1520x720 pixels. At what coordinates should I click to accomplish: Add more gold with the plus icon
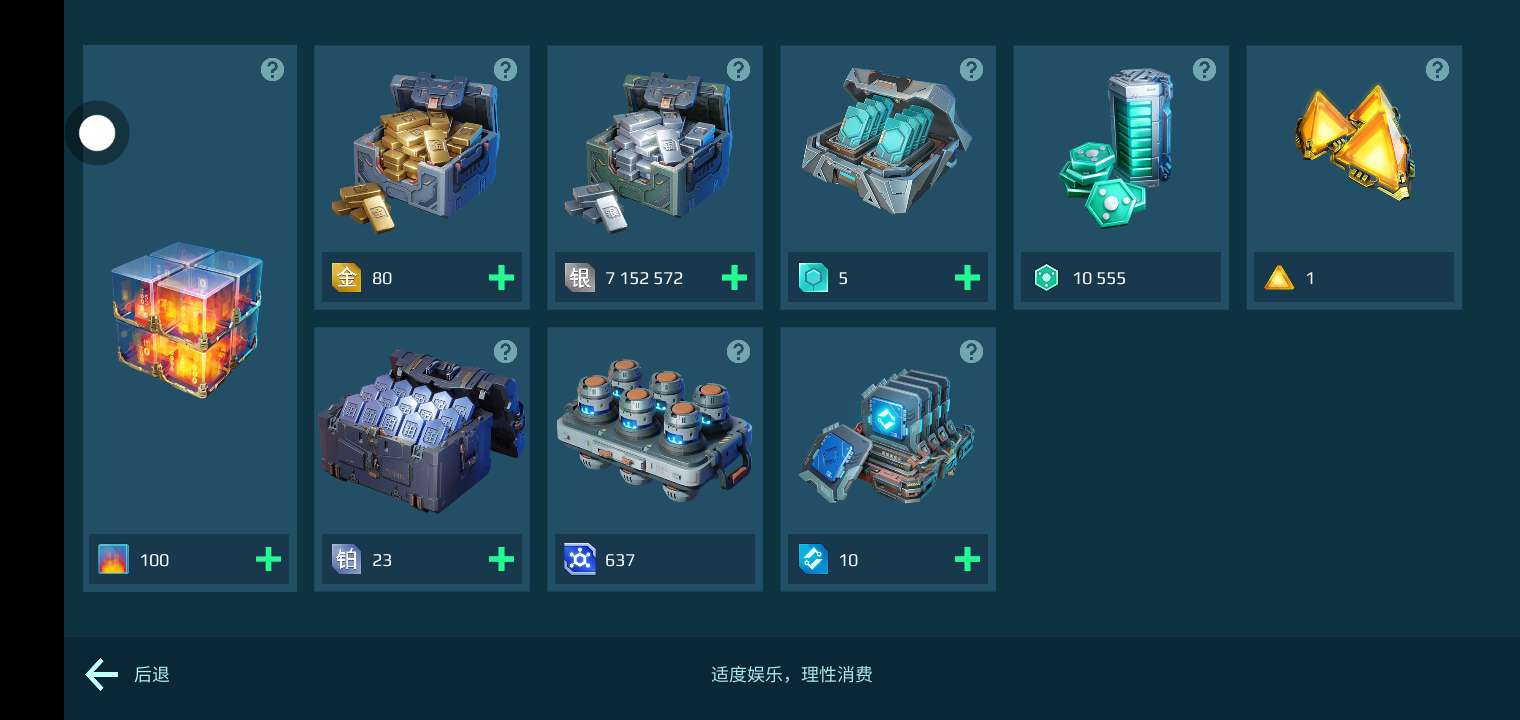pyautogui.click(x=501, y=278)
